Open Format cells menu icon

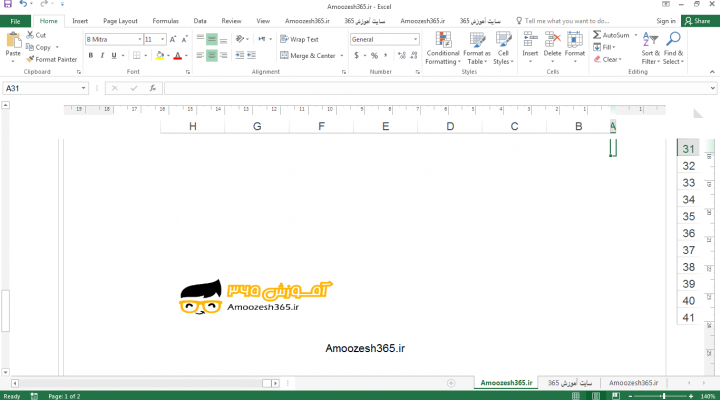[x=574, y=39]
